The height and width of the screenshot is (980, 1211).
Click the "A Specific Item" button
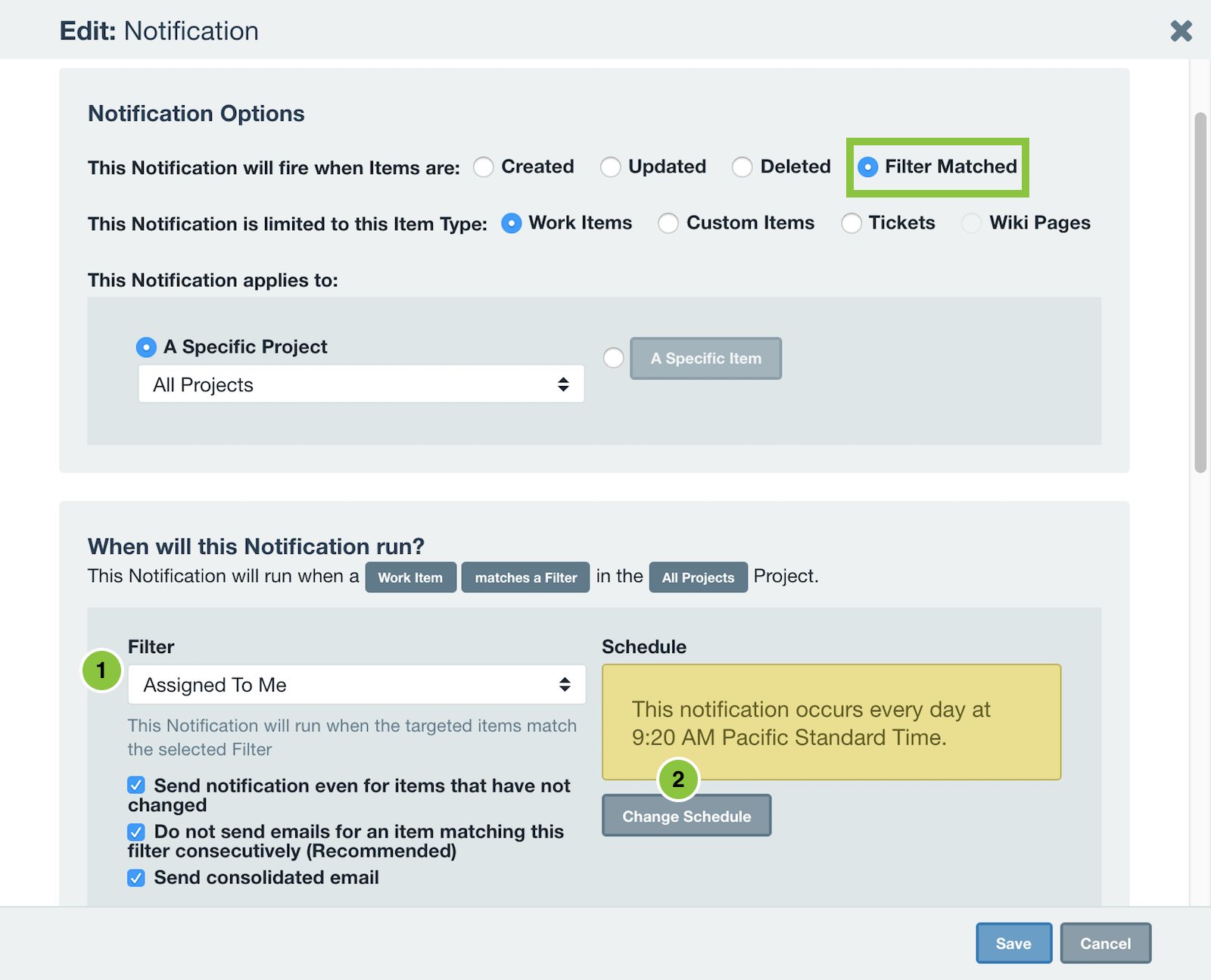705,358
